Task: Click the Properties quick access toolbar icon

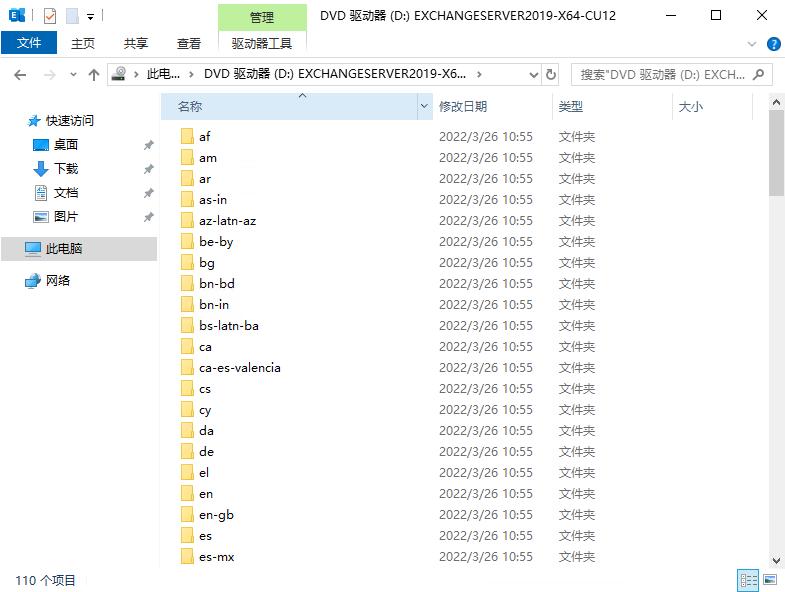Action: point(50,16)
